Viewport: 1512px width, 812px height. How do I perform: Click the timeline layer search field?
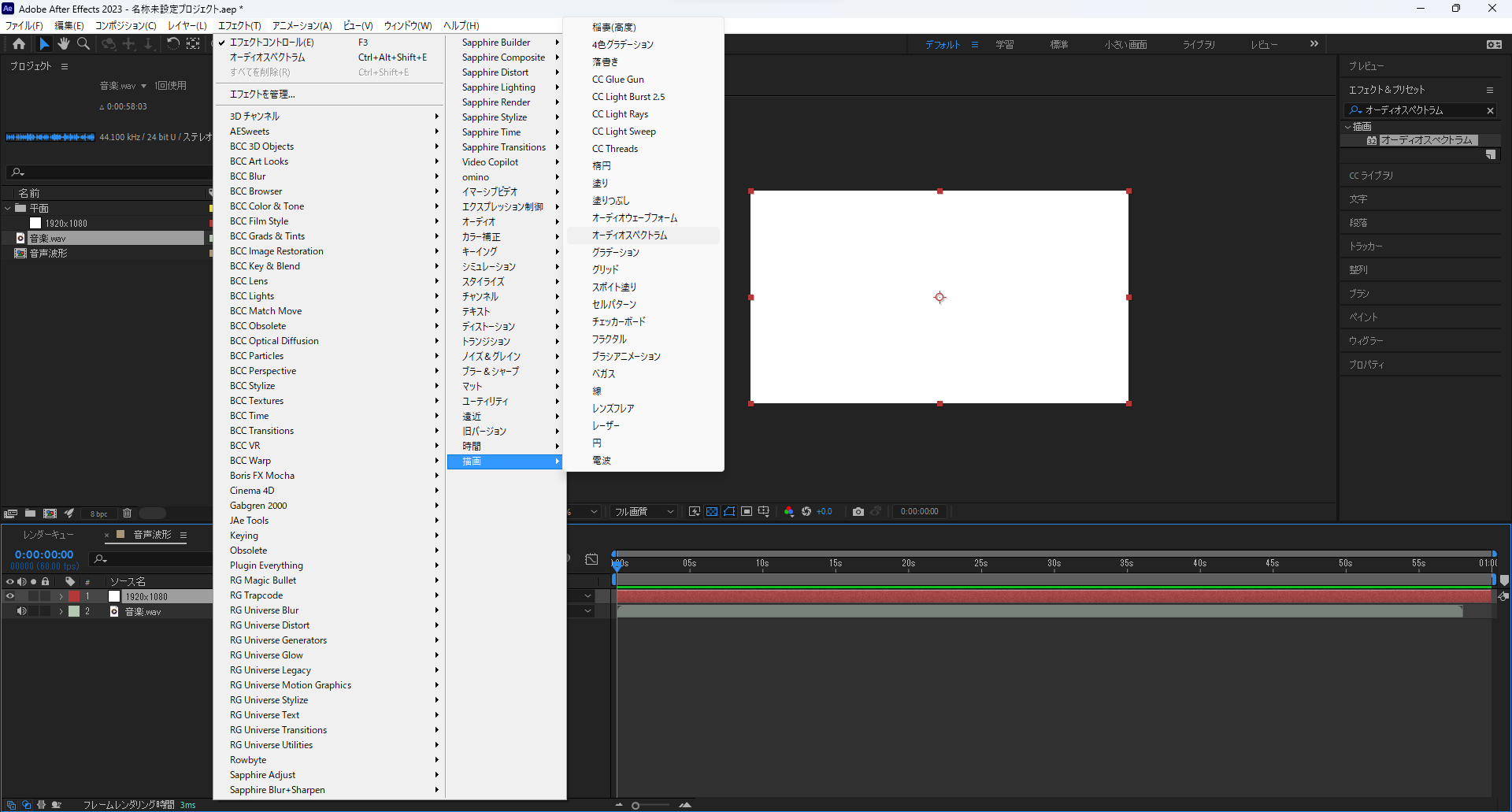(152, 559)
